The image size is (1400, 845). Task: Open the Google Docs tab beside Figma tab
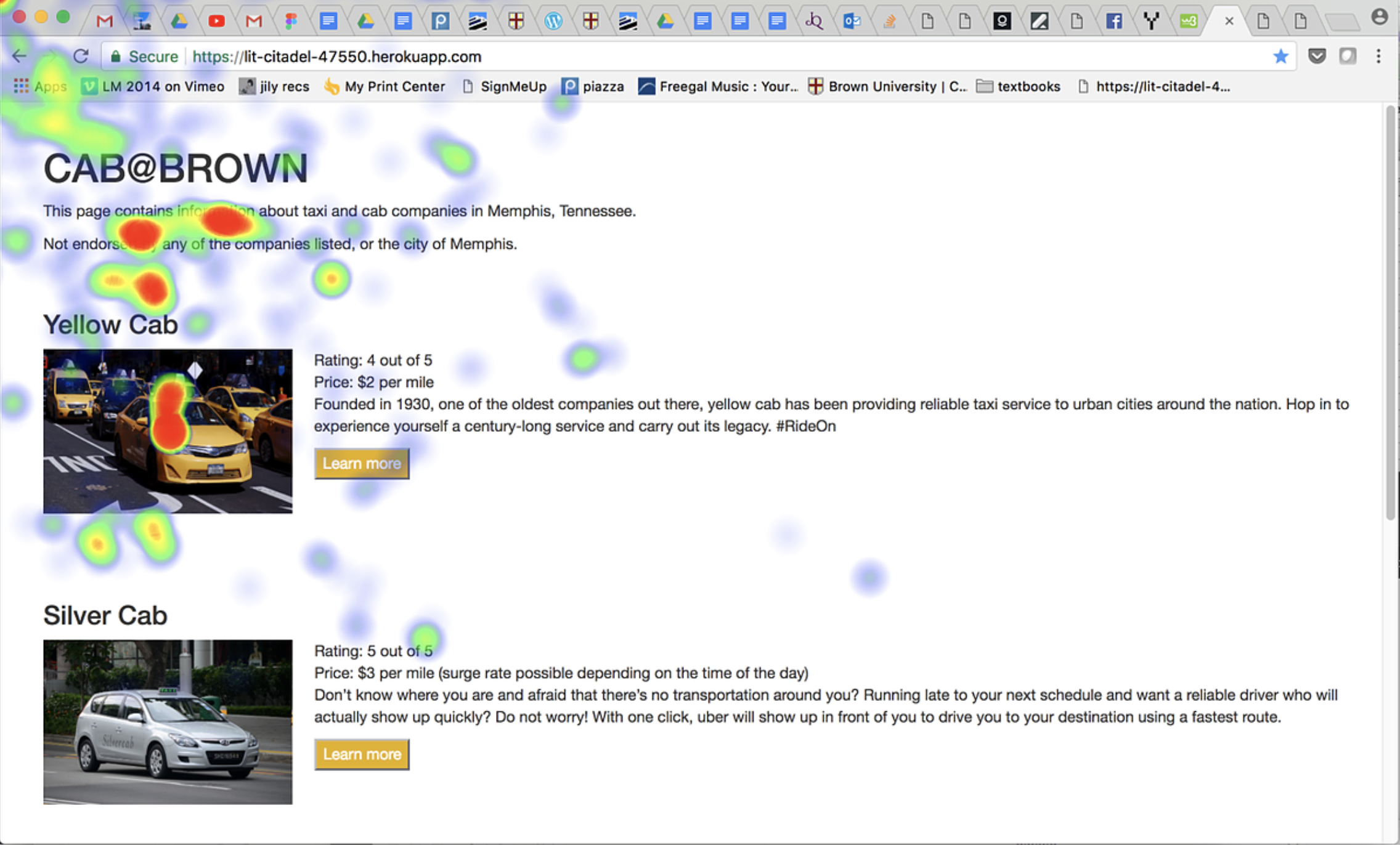click(x=328, y=21)
